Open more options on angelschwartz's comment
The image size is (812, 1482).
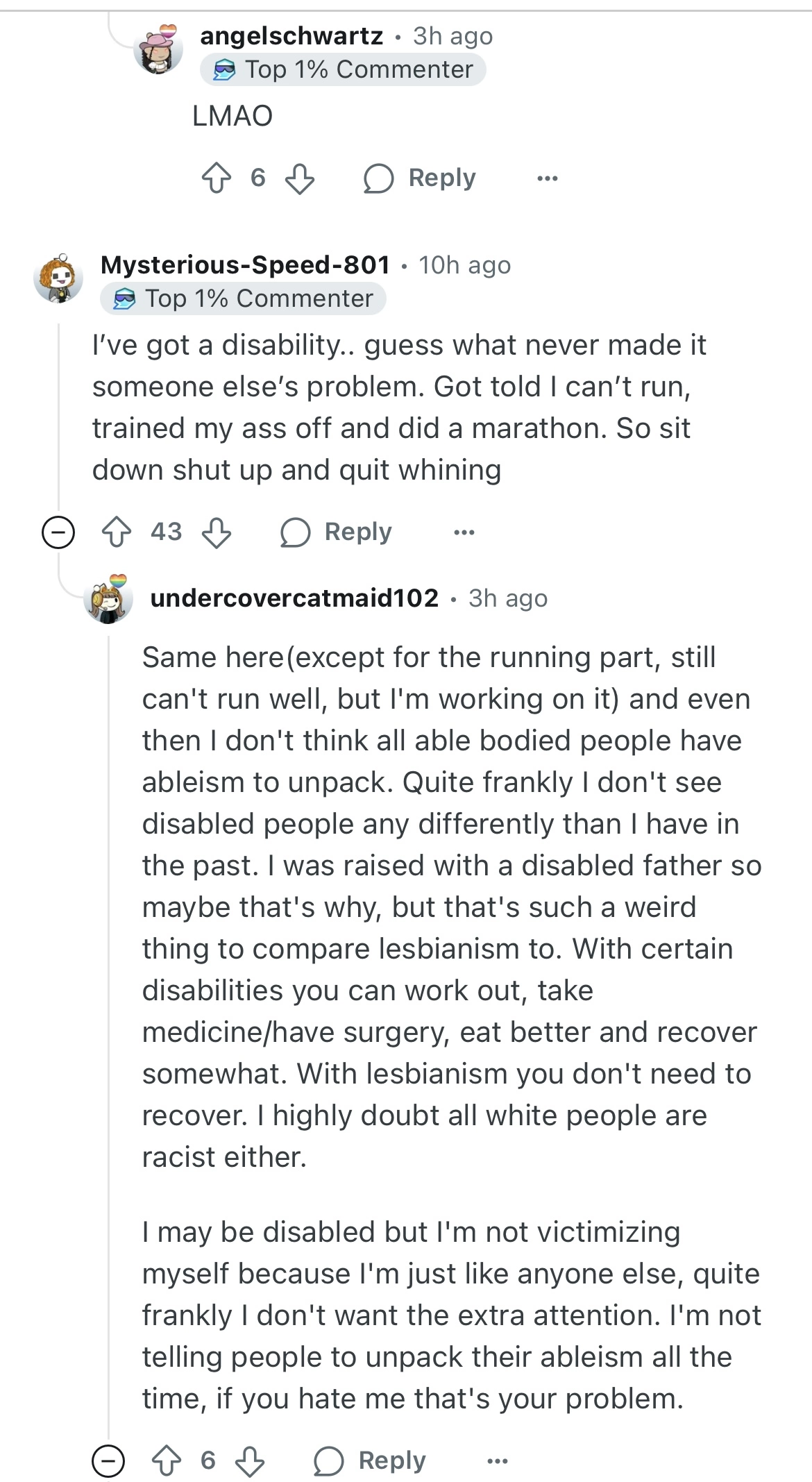tap(547, 178)
